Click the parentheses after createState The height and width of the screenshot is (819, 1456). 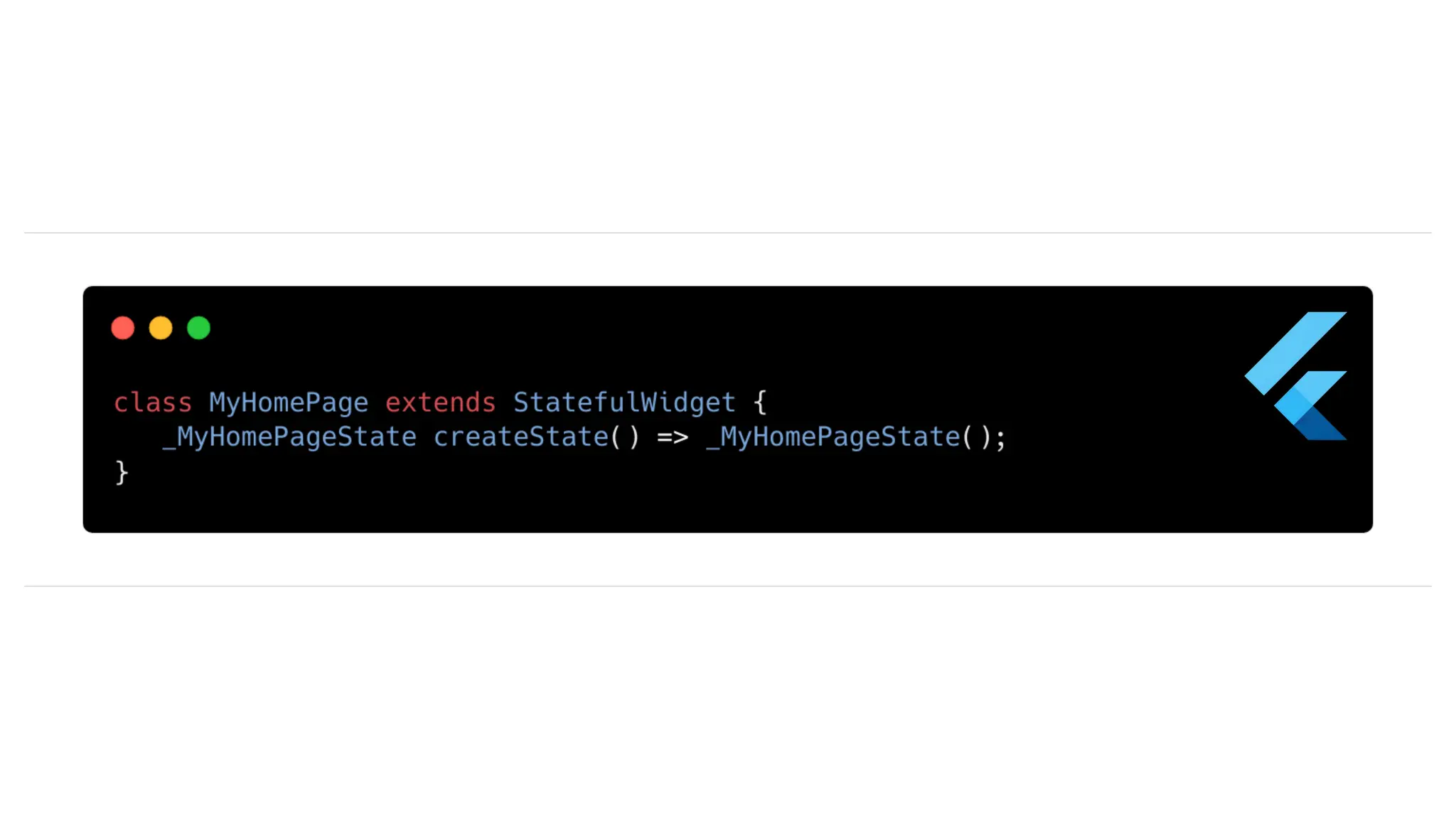pyautogui.click(x=625, y=437)
